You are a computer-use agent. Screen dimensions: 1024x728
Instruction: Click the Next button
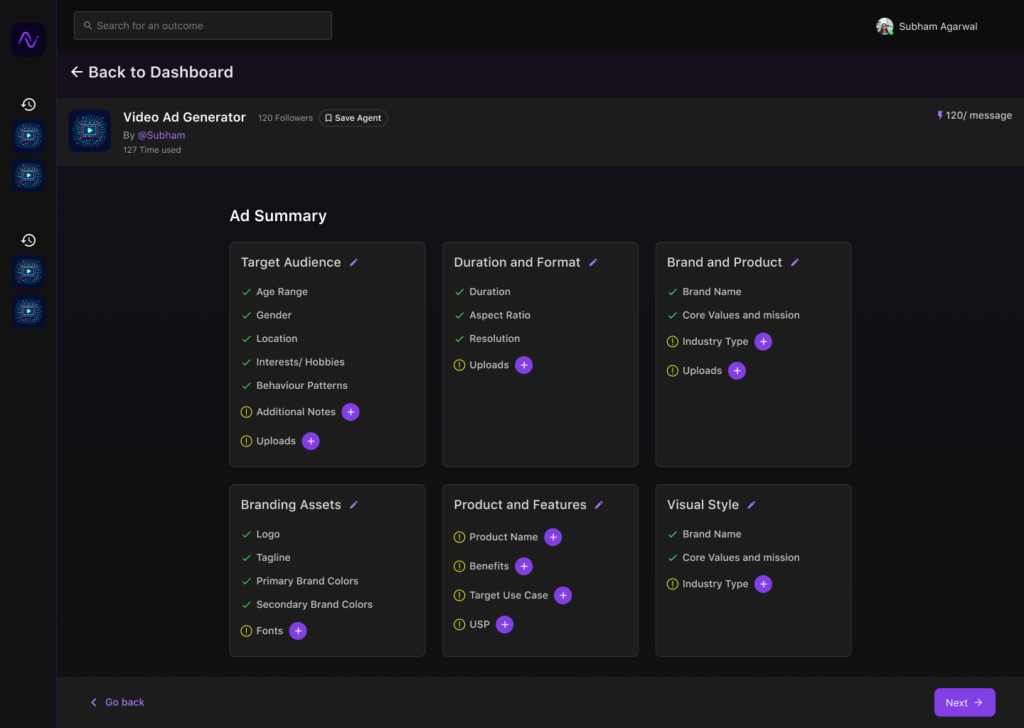coord(964,702)
